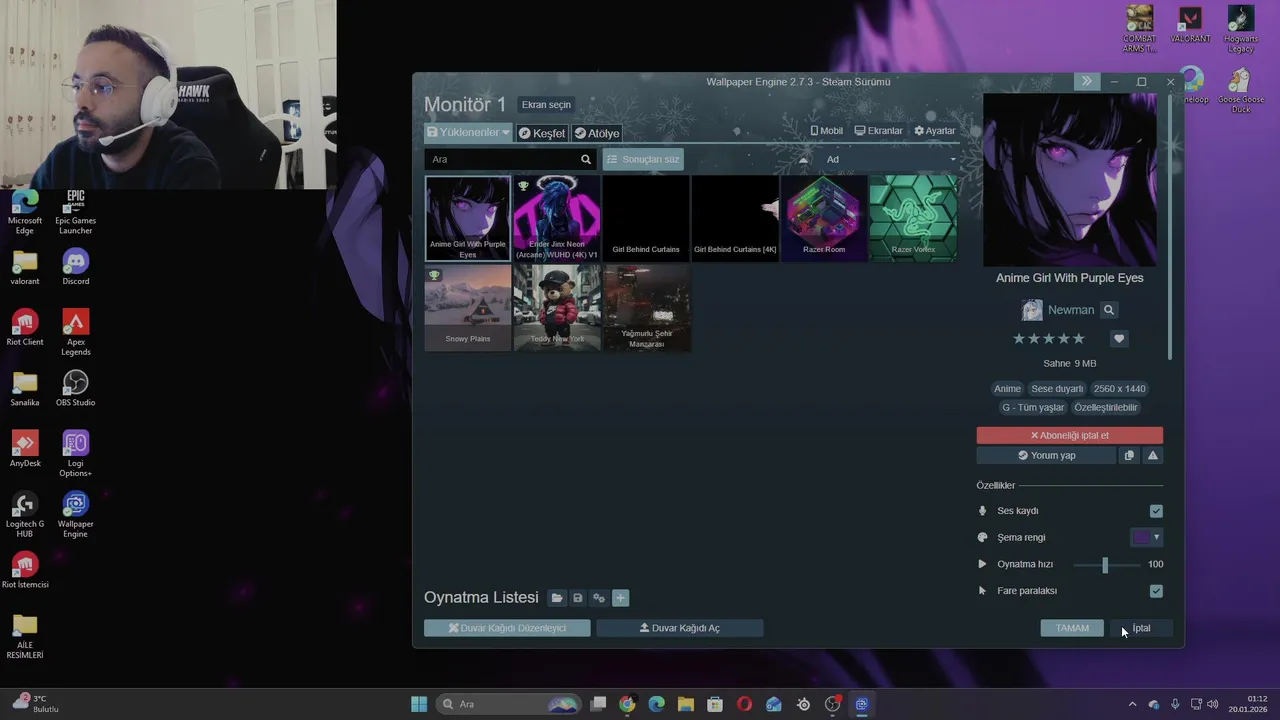This screenshot has width=1280, height=720.
Task: Confirm with TAMAM button
Action: click(1072, 628)
